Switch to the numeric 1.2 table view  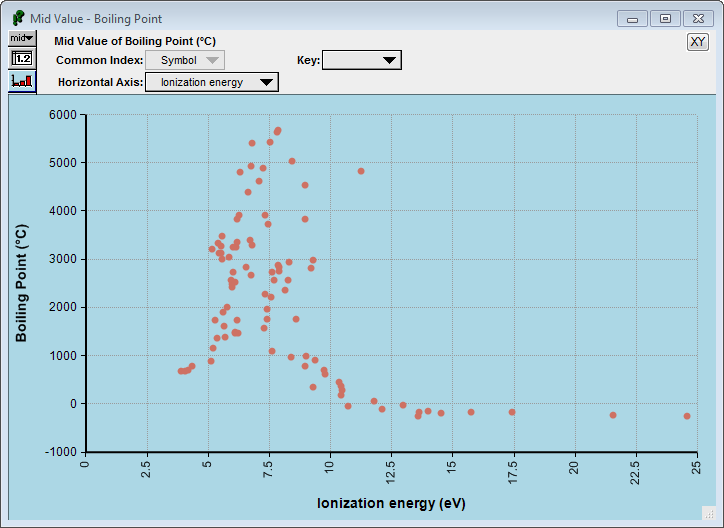22,59
